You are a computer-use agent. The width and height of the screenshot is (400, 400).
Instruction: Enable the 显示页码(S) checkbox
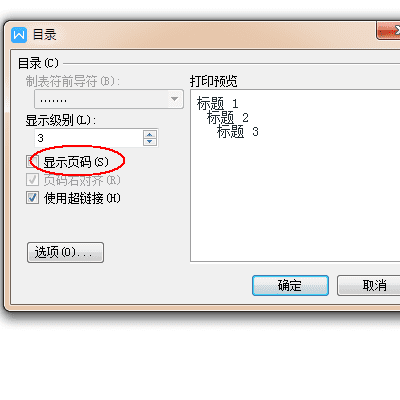(33, 162)
